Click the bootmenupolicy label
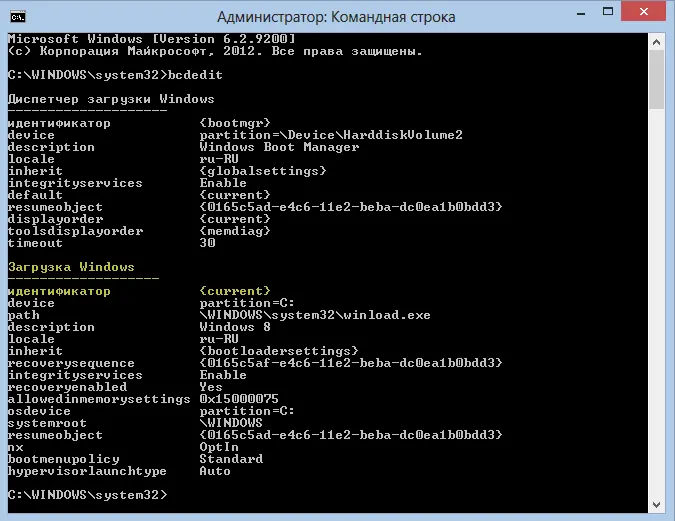This screenshot has height=521, width=675. click(x=63, y=459)
